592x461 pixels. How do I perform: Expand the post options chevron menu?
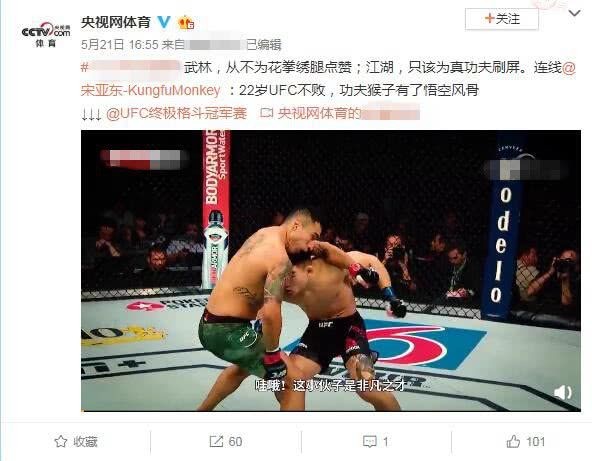pos(574,14)
